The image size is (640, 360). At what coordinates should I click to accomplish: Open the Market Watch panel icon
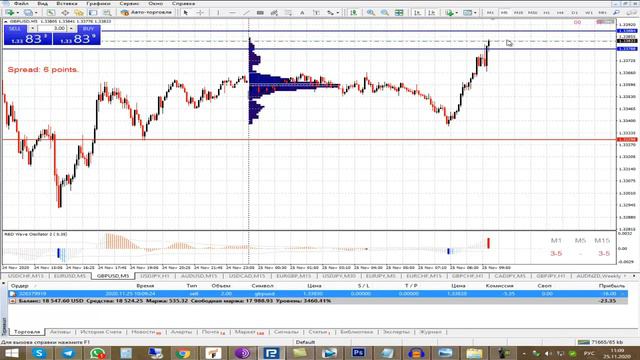point(51,13)
